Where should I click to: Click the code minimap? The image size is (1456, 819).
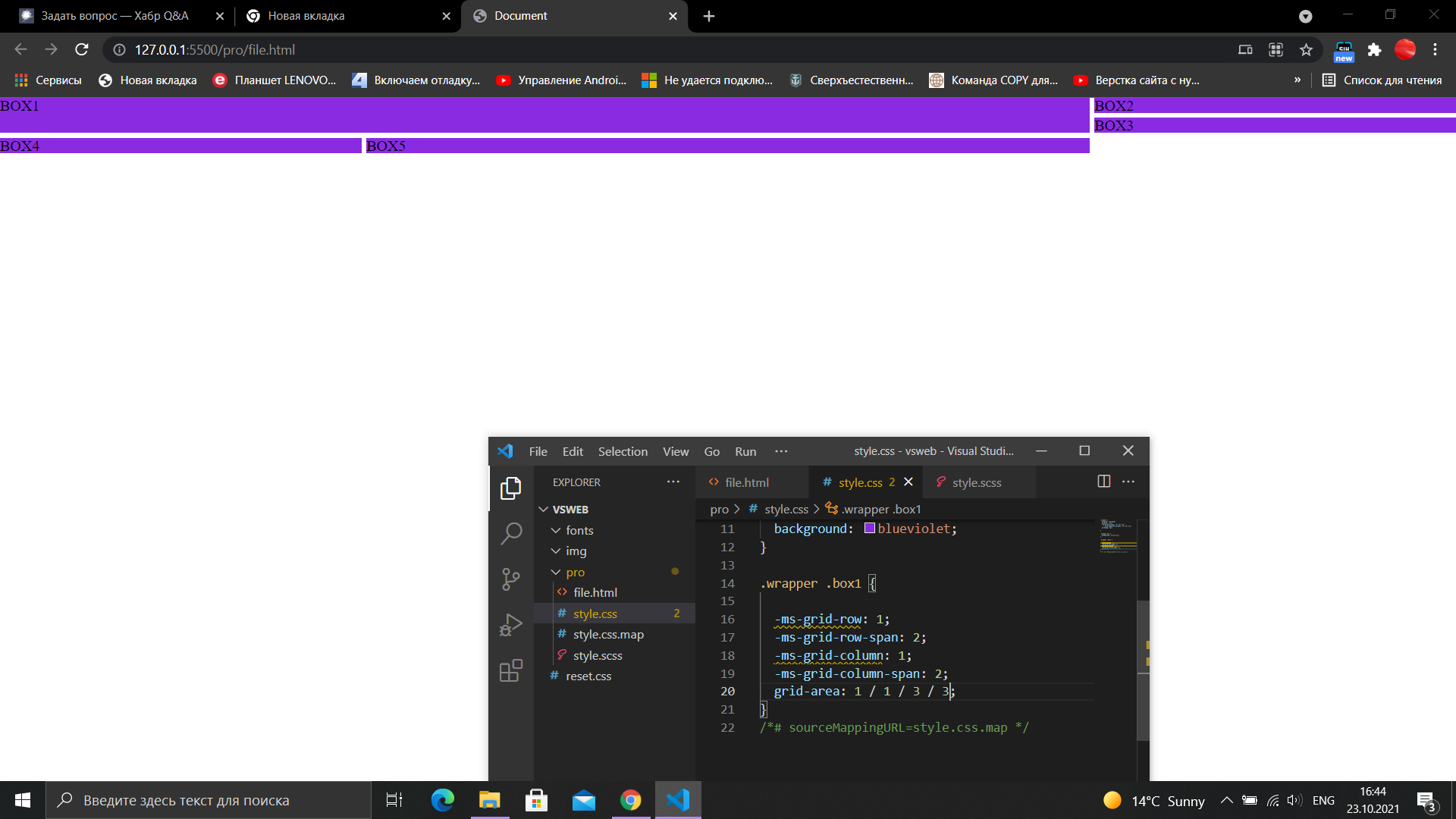tap(1119, 536)
